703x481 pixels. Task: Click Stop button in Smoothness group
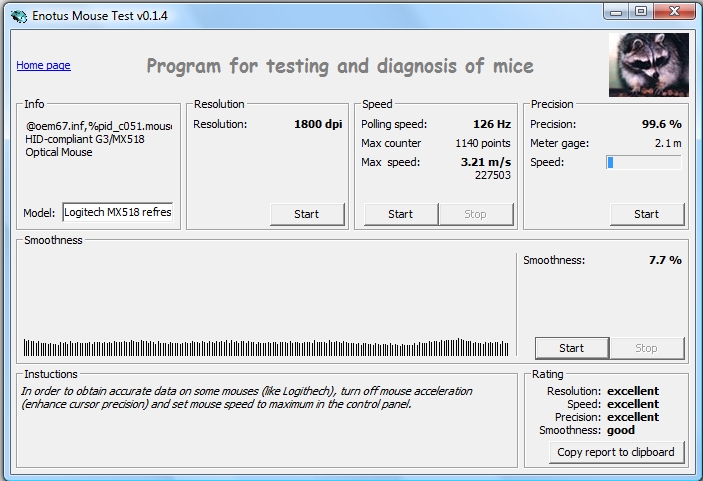(647, 348)
